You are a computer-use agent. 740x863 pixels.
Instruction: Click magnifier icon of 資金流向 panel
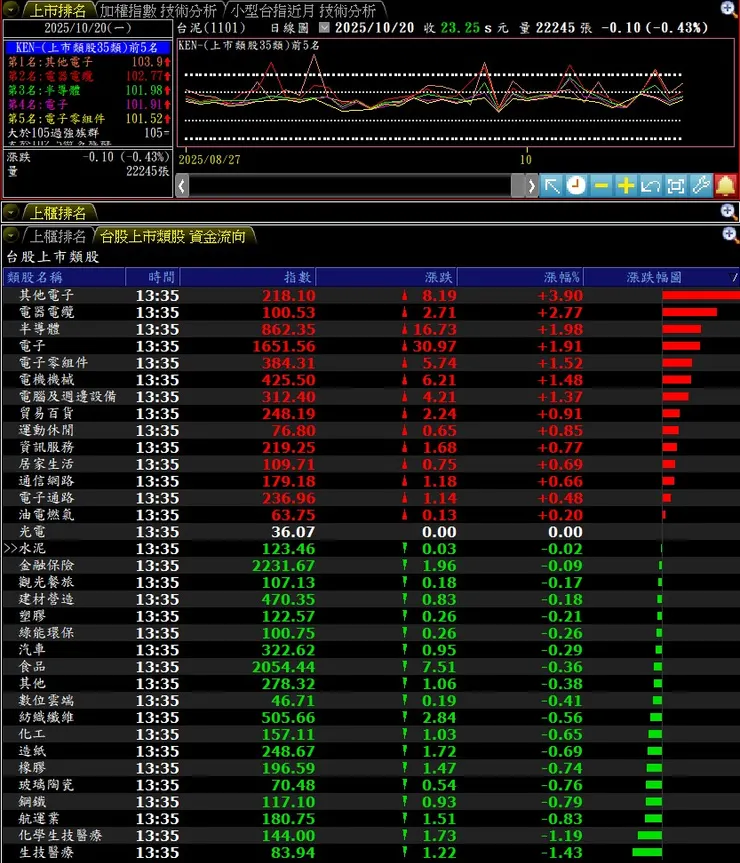[x=729, y=235]
